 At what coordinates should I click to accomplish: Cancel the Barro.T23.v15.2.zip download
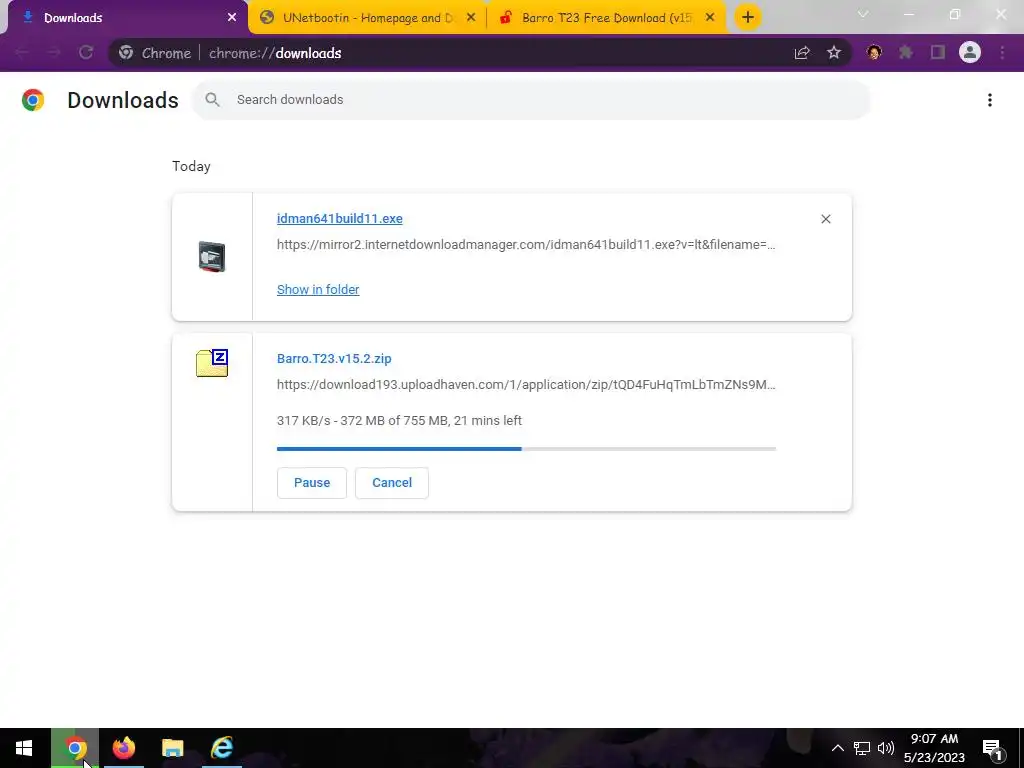pyautogui.click(x=392, y=483)
